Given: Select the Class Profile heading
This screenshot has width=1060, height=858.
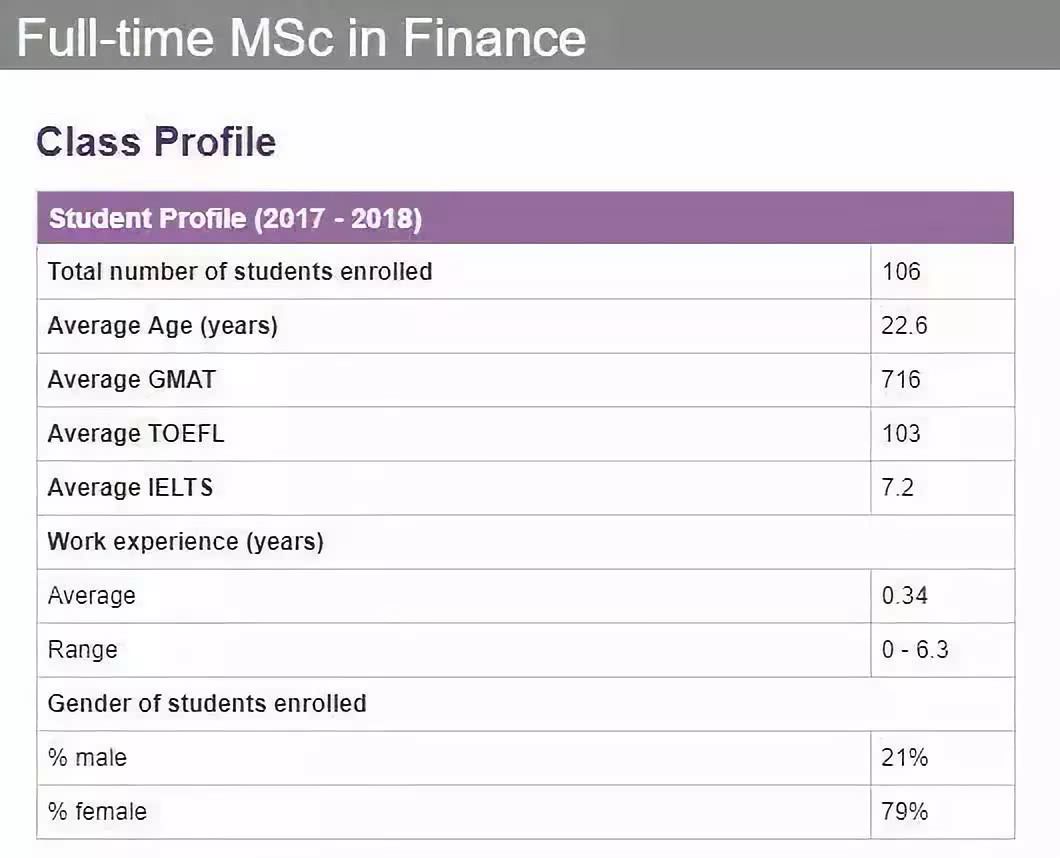Looking at the screenshot, I should [155, 142].
